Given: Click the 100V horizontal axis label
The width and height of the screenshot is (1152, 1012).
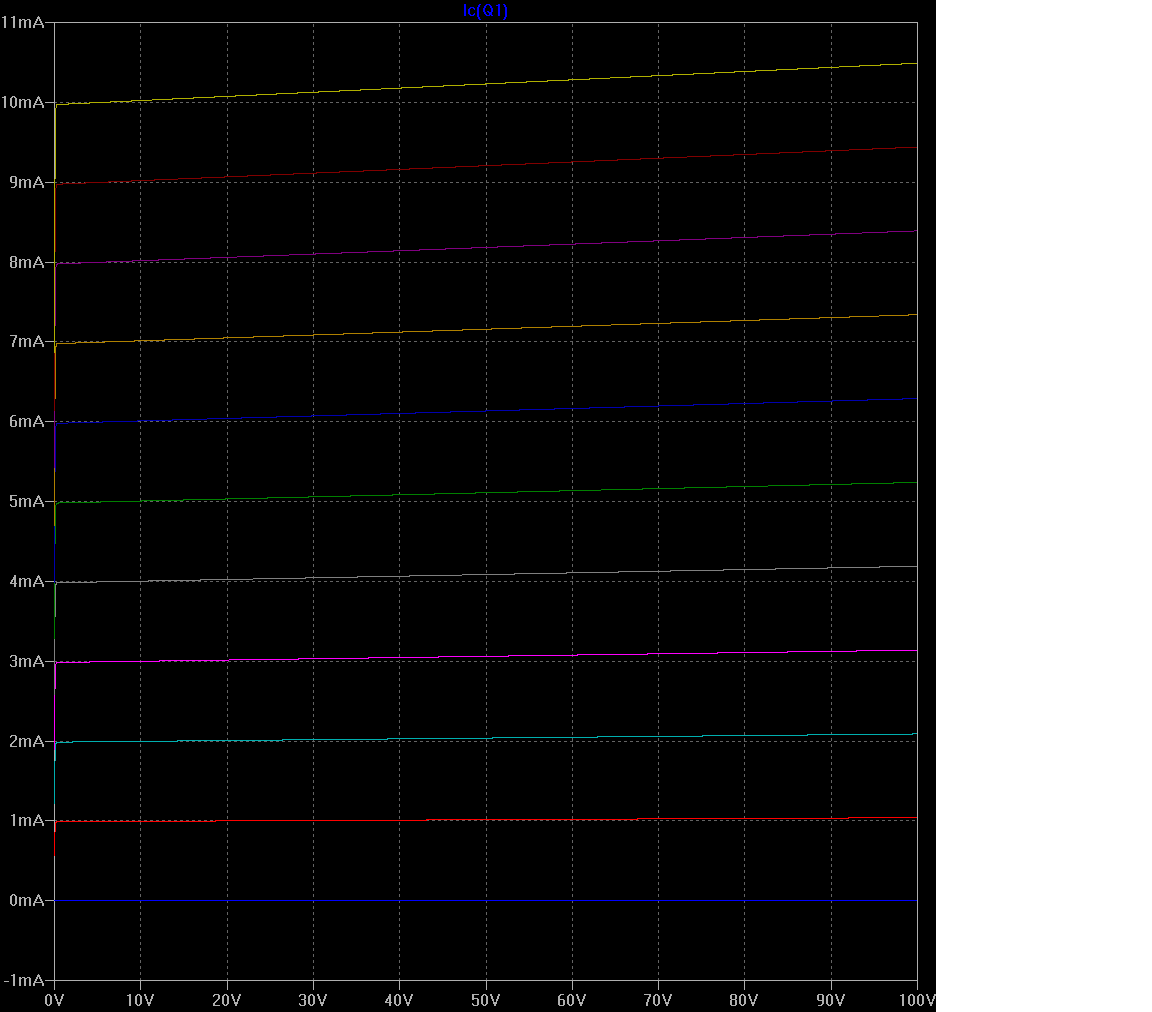Looking at the screenshot, I should [x=917, y=1000].
